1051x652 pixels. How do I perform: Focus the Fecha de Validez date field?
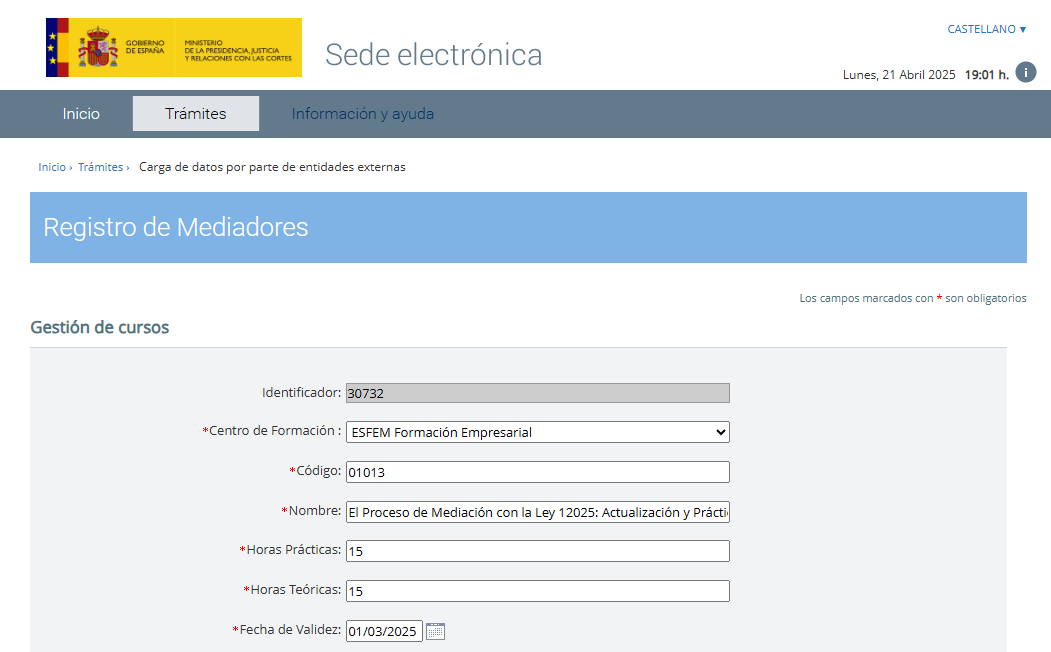383,631
